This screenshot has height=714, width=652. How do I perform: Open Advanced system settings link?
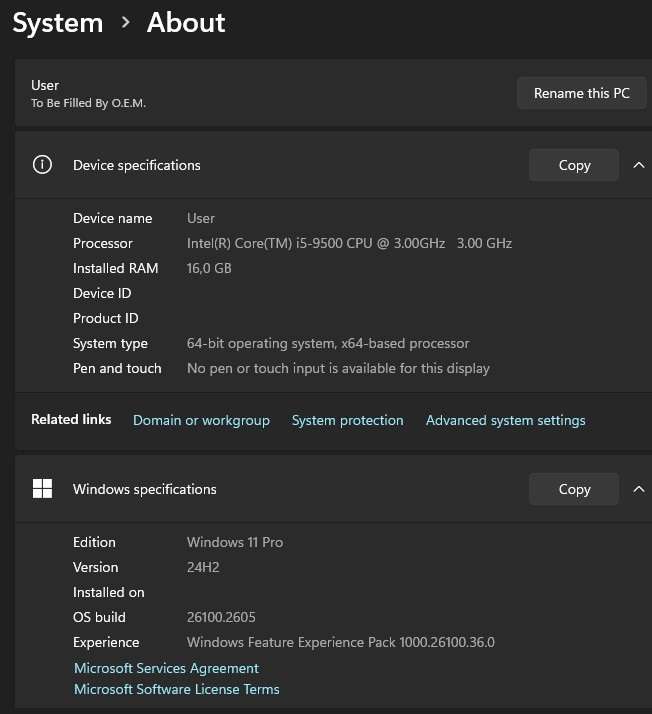(505, 420)
